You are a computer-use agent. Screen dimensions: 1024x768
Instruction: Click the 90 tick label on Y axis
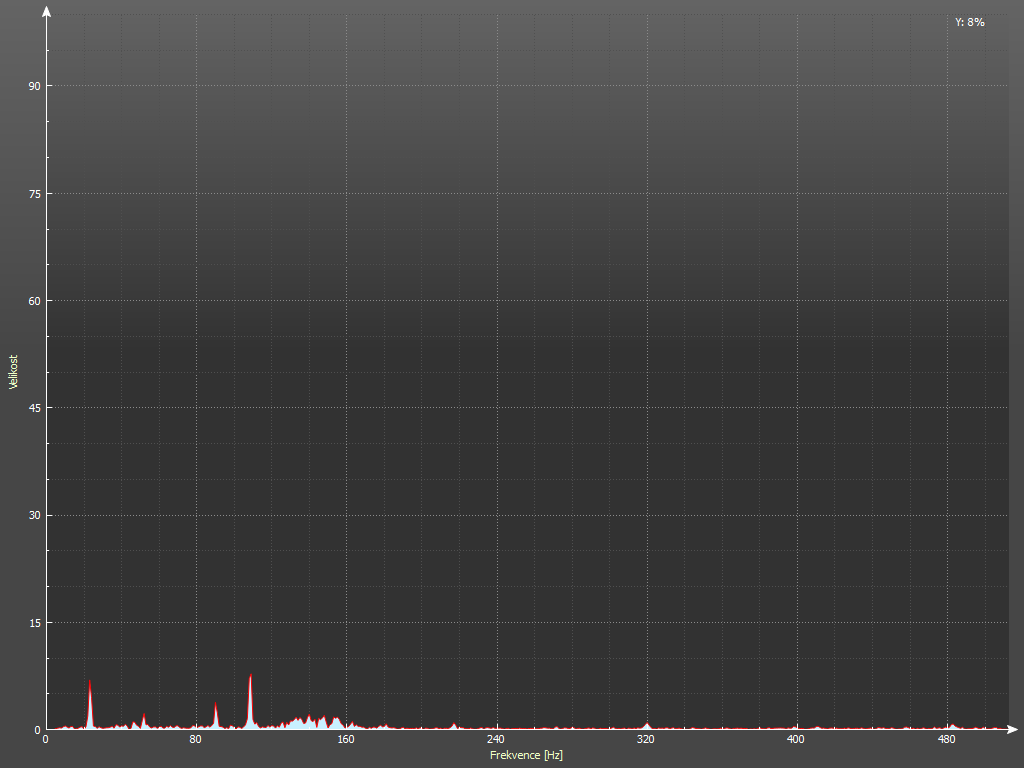(34, 86)
